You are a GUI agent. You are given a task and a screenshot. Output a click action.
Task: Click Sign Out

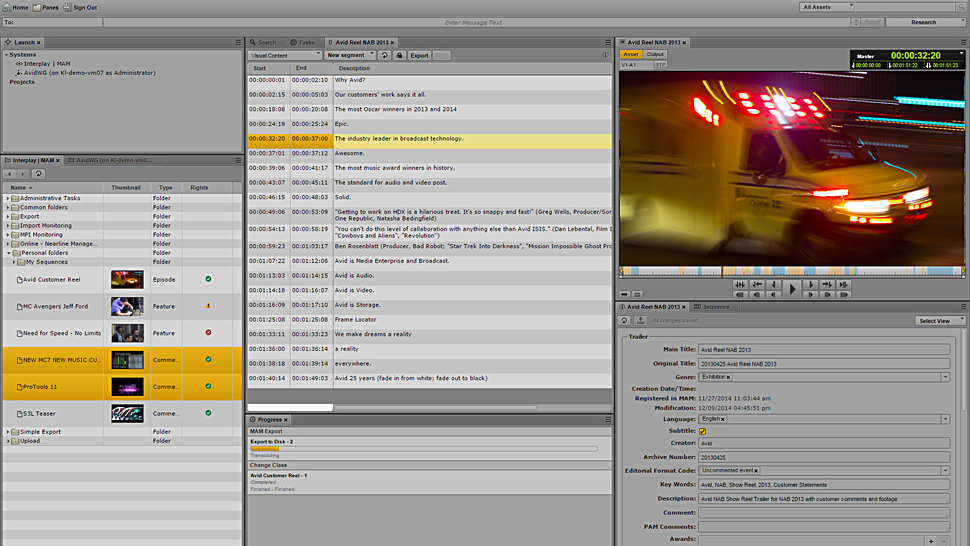80,7
